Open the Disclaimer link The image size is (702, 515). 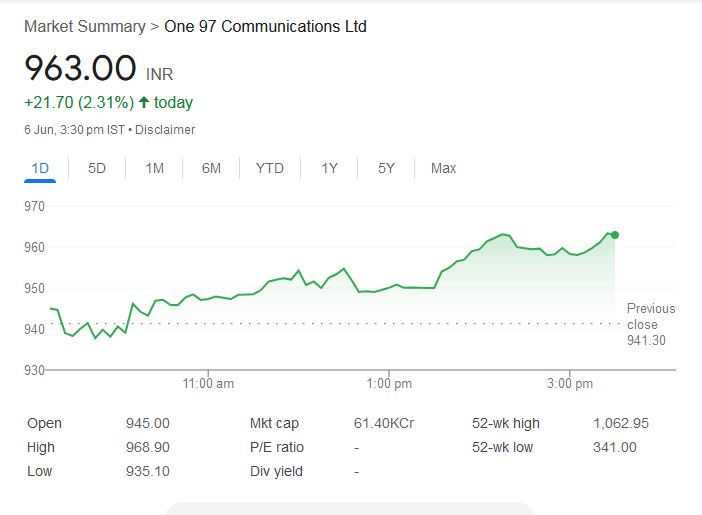tap(165, 130)
